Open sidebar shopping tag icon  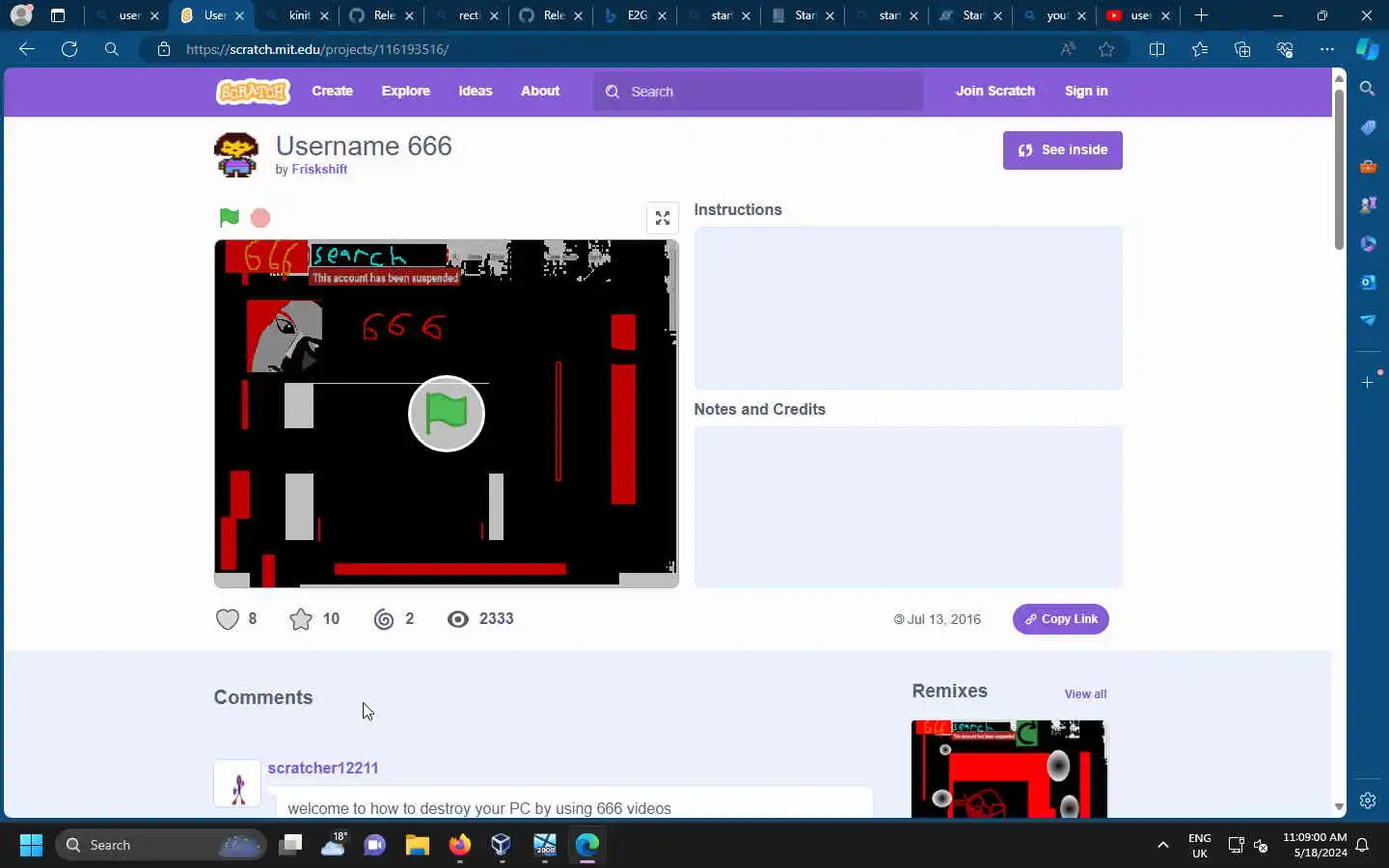click(x=1367, y=127)
